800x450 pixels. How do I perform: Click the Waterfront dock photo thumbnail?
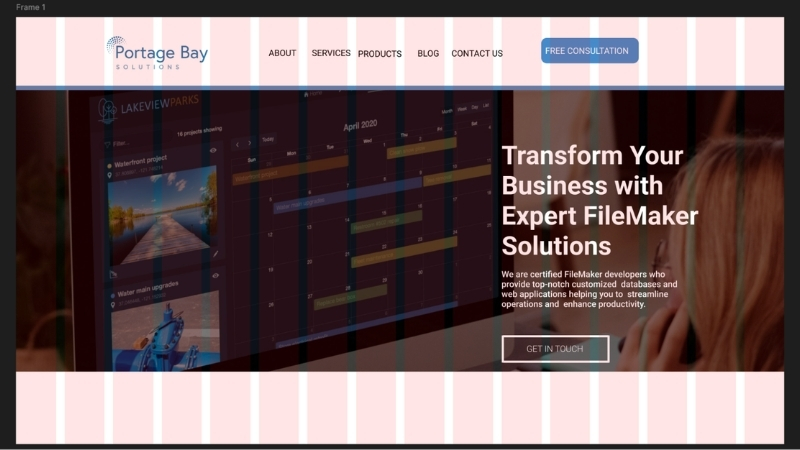pos(162,214)
